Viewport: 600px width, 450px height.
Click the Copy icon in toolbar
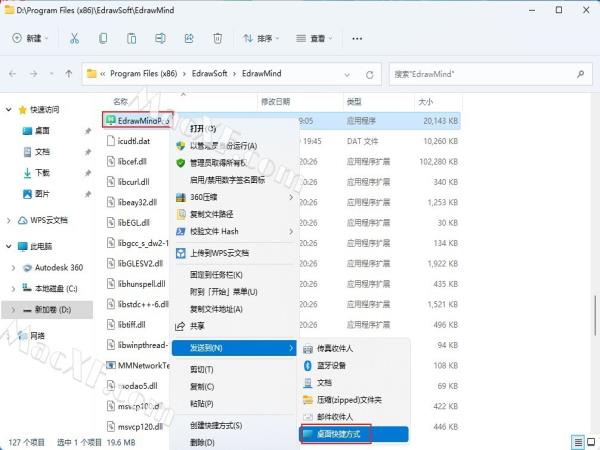click(x=103, y=38)
